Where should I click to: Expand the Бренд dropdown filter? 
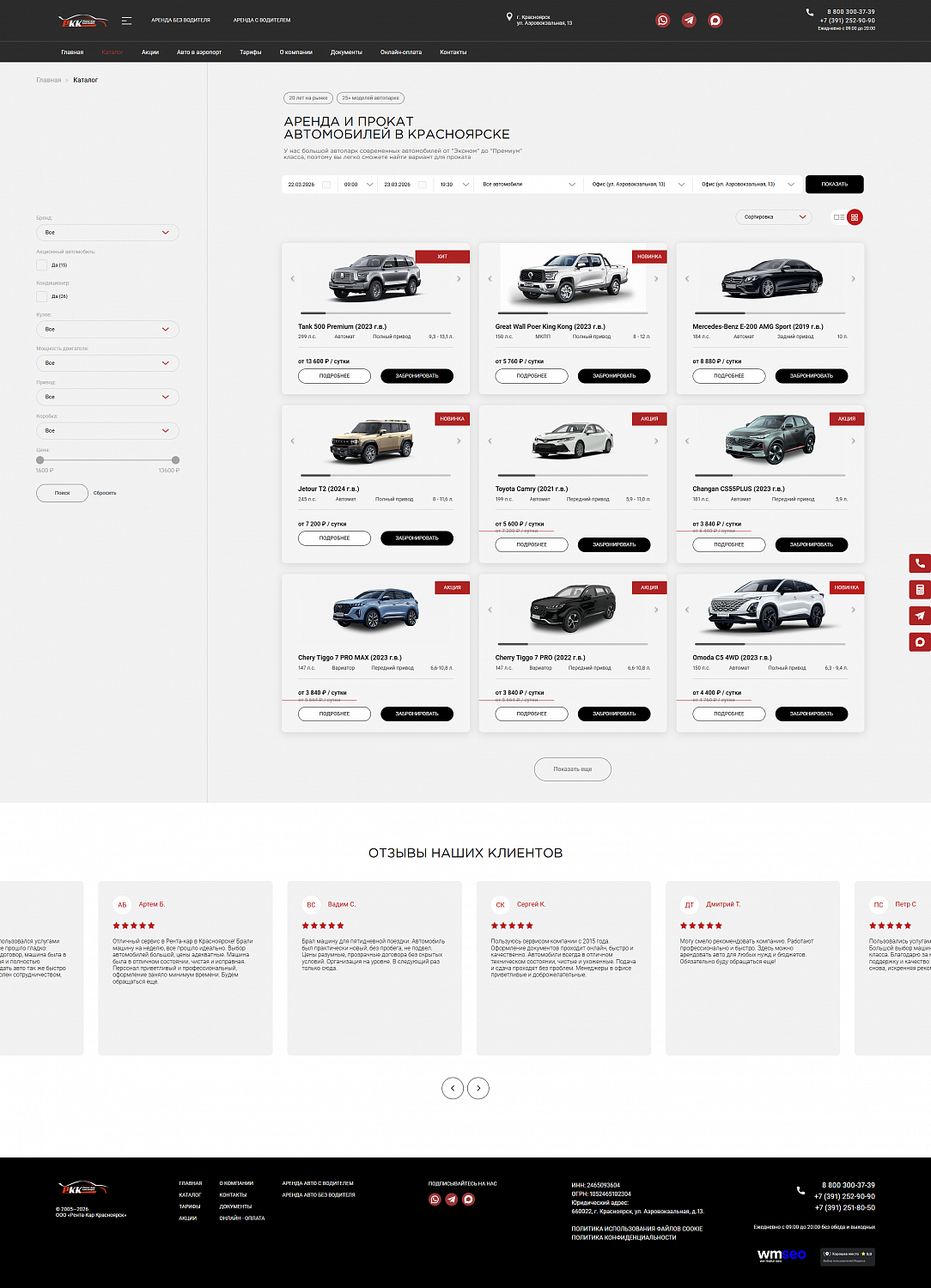(x=107, y=233)
